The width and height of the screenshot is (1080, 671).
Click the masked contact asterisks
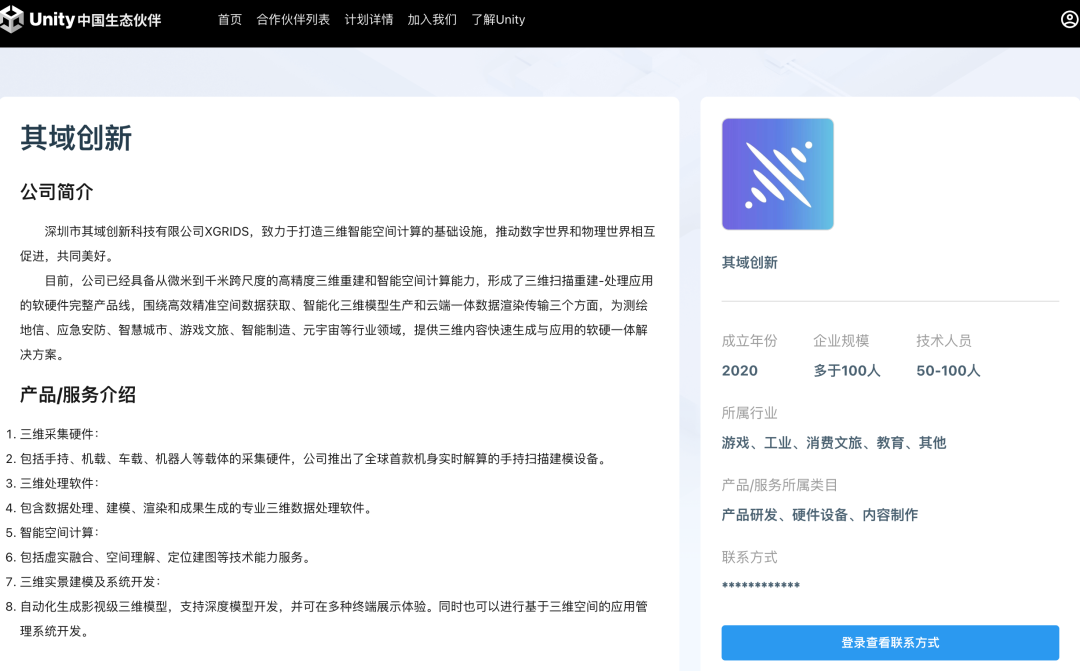coord(760,586)
